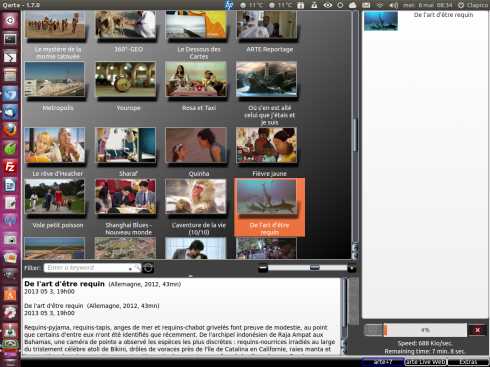
Task: Click the magnifier icon in the filter field
Action: [137, 267]
